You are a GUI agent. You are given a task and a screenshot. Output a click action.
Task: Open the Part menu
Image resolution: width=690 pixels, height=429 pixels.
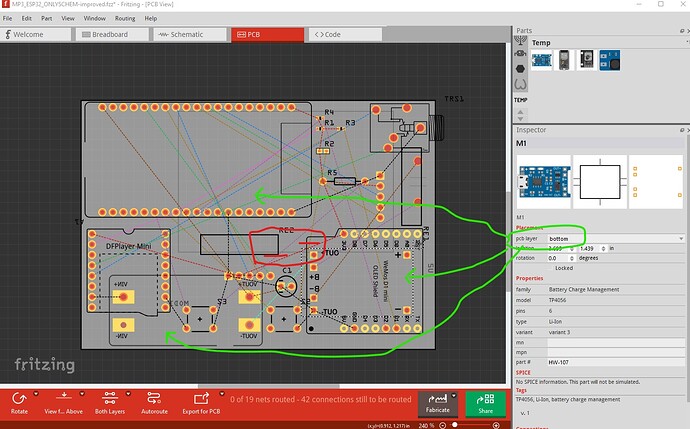pyautogui.click(x=47, y=18)
